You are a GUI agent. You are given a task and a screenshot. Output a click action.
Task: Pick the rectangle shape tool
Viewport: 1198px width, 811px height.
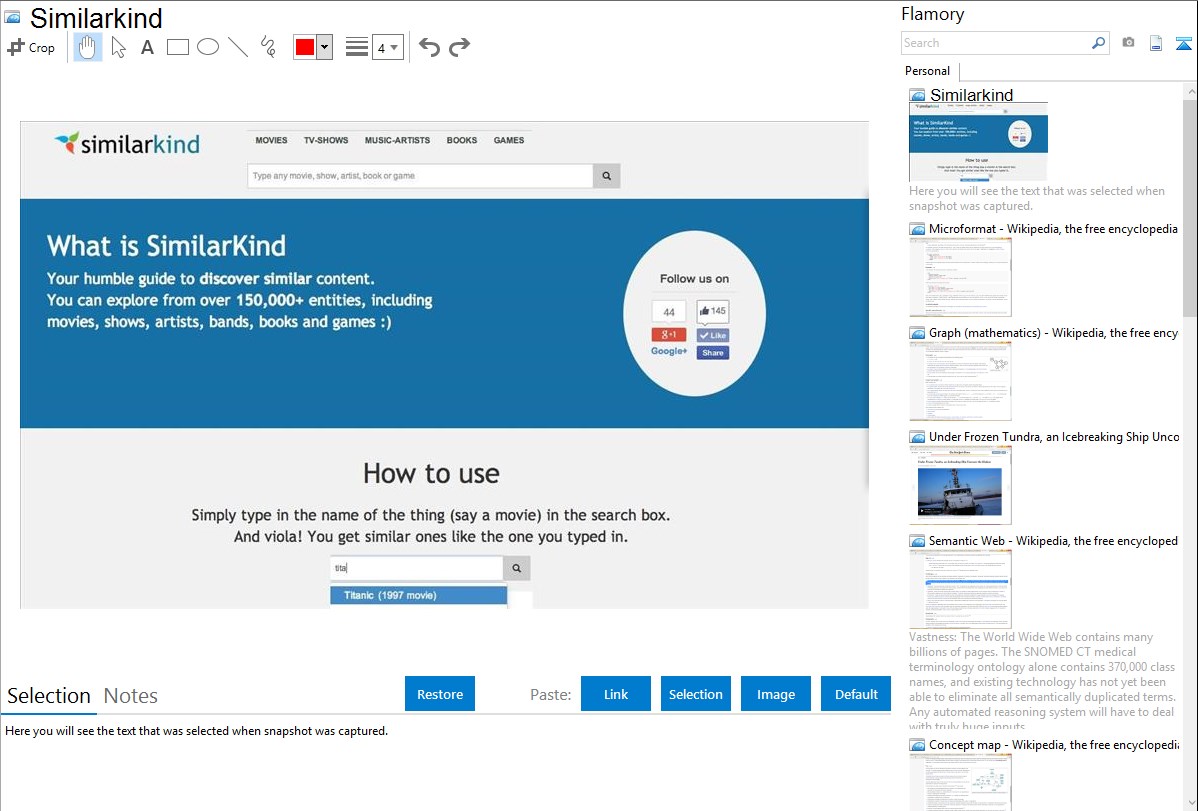click(177, 47)
